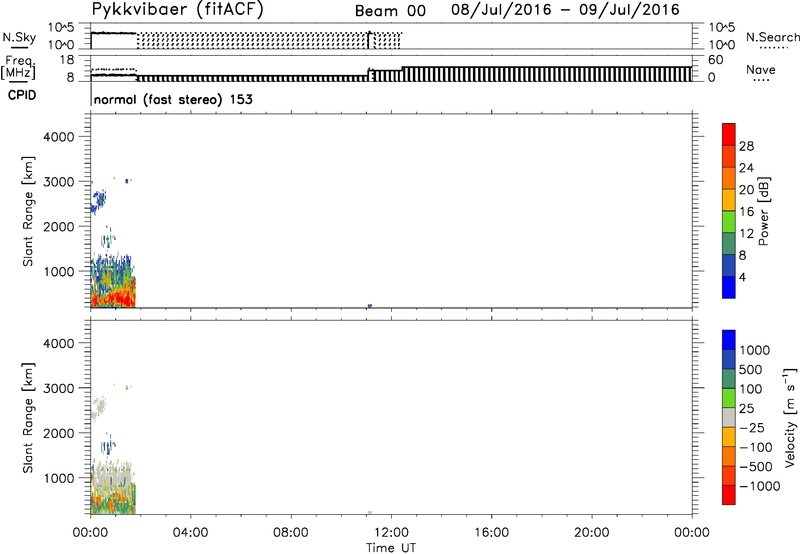This screenshot has height=554, width=800.
Task: Click the "Slant Range [km]" label of power panel
Action: (x=28, y=211)
